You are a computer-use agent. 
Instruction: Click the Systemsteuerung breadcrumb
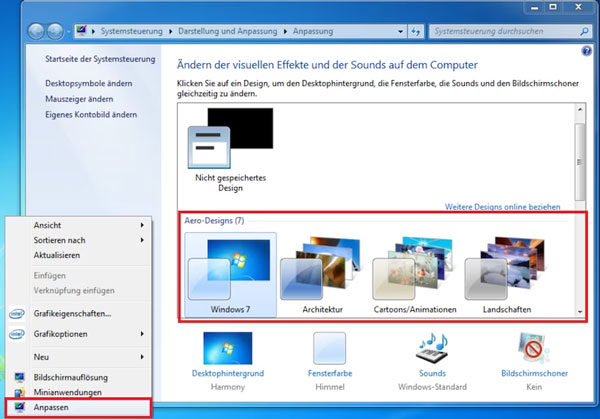click(x=132, y=31)
